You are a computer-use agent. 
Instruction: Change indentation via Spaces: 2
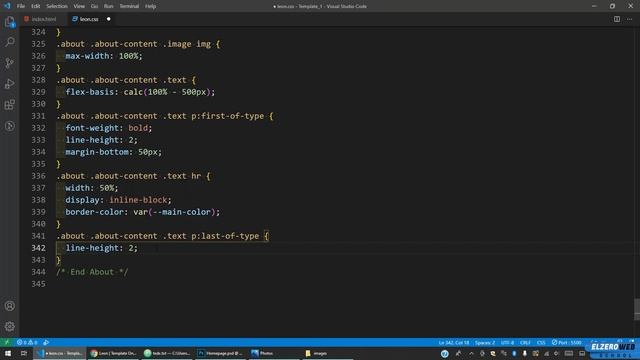pos(485,342)
